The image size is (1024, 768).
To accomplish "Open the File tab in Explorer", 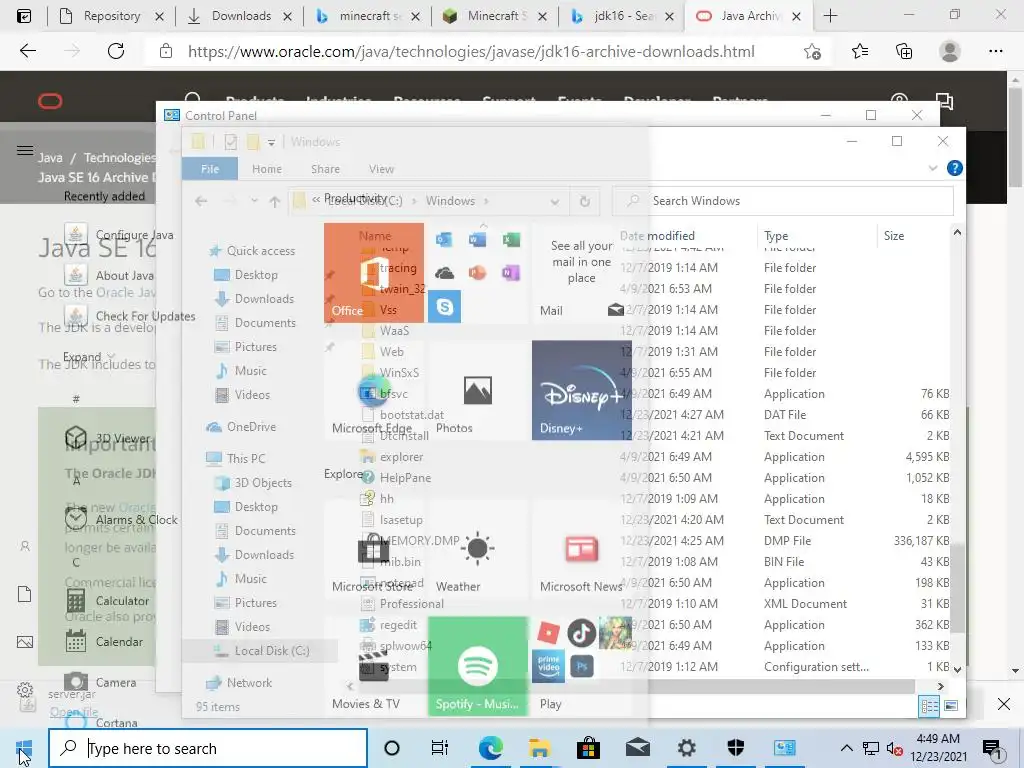I will point(210,169).
